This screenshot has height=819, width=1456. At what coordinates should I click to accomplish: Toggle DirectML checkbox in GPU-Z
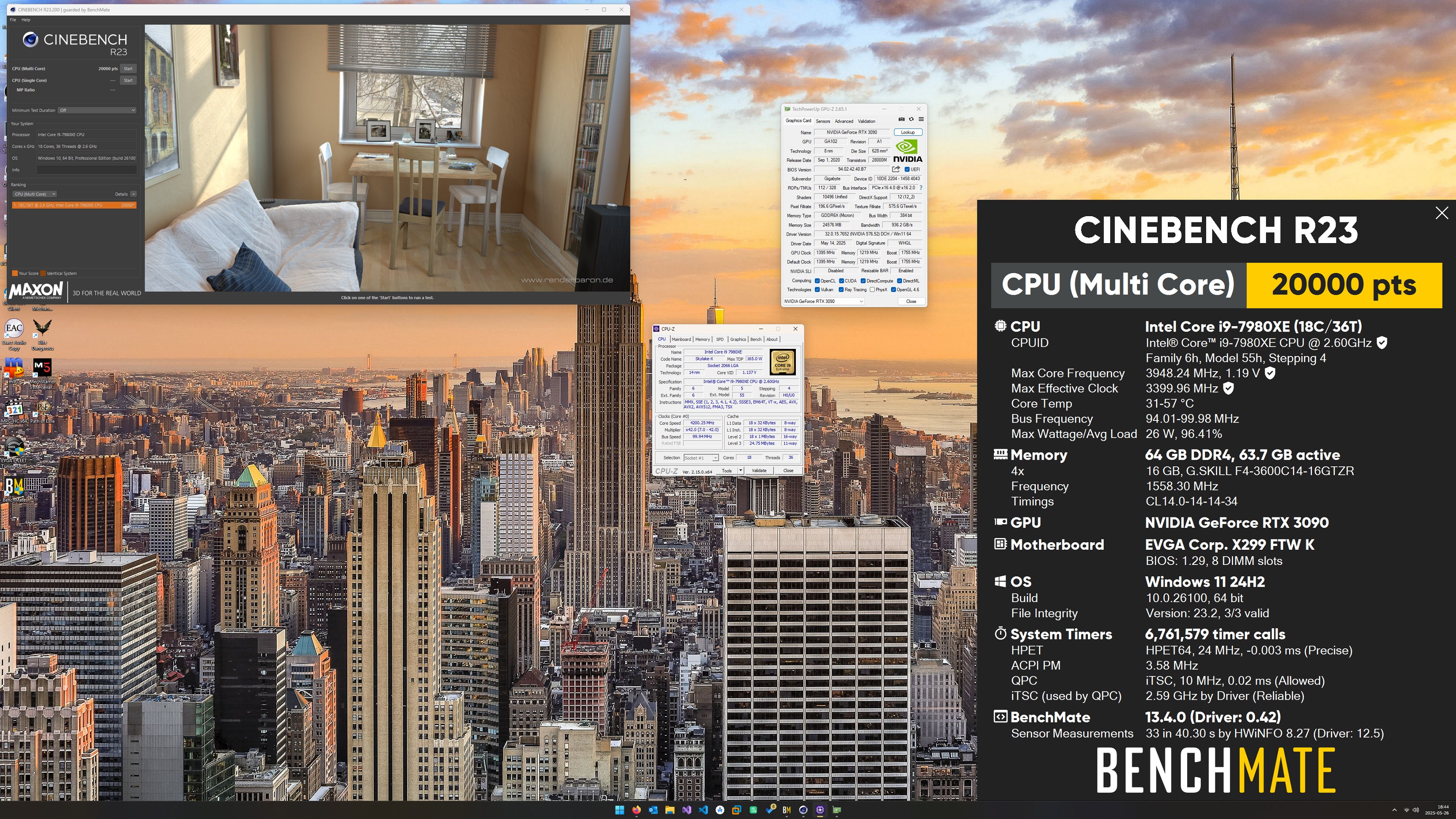[x=900, y=281]
